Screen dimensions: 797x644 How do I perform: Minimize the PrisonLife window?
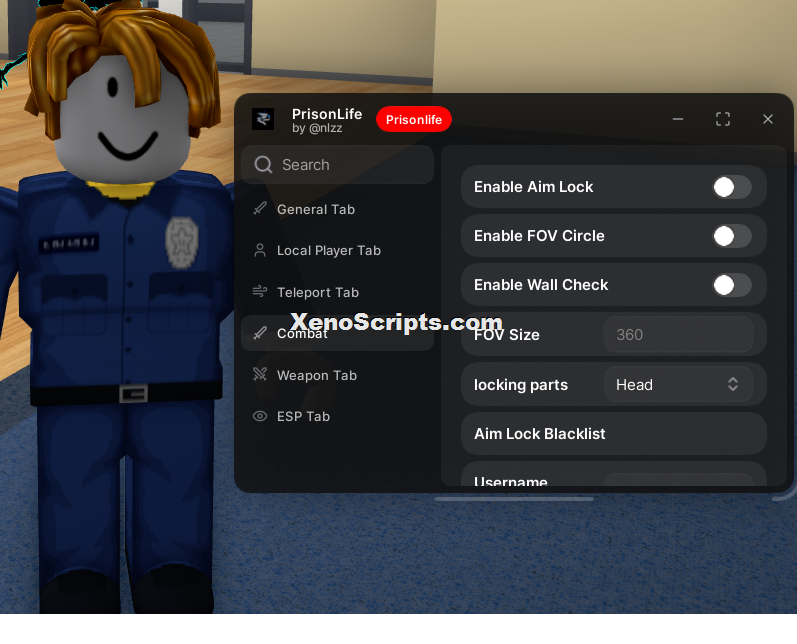678,119
